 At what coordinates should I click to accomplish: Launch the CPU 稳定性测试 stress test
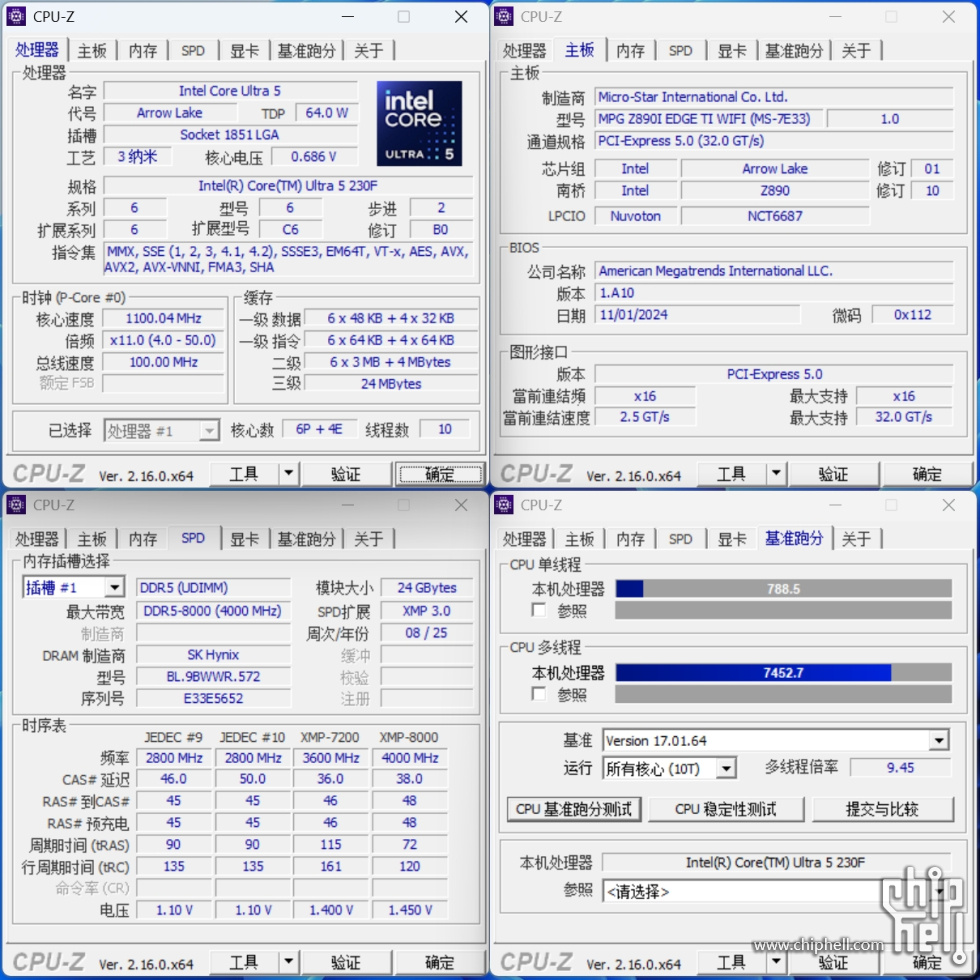(726, 809)
